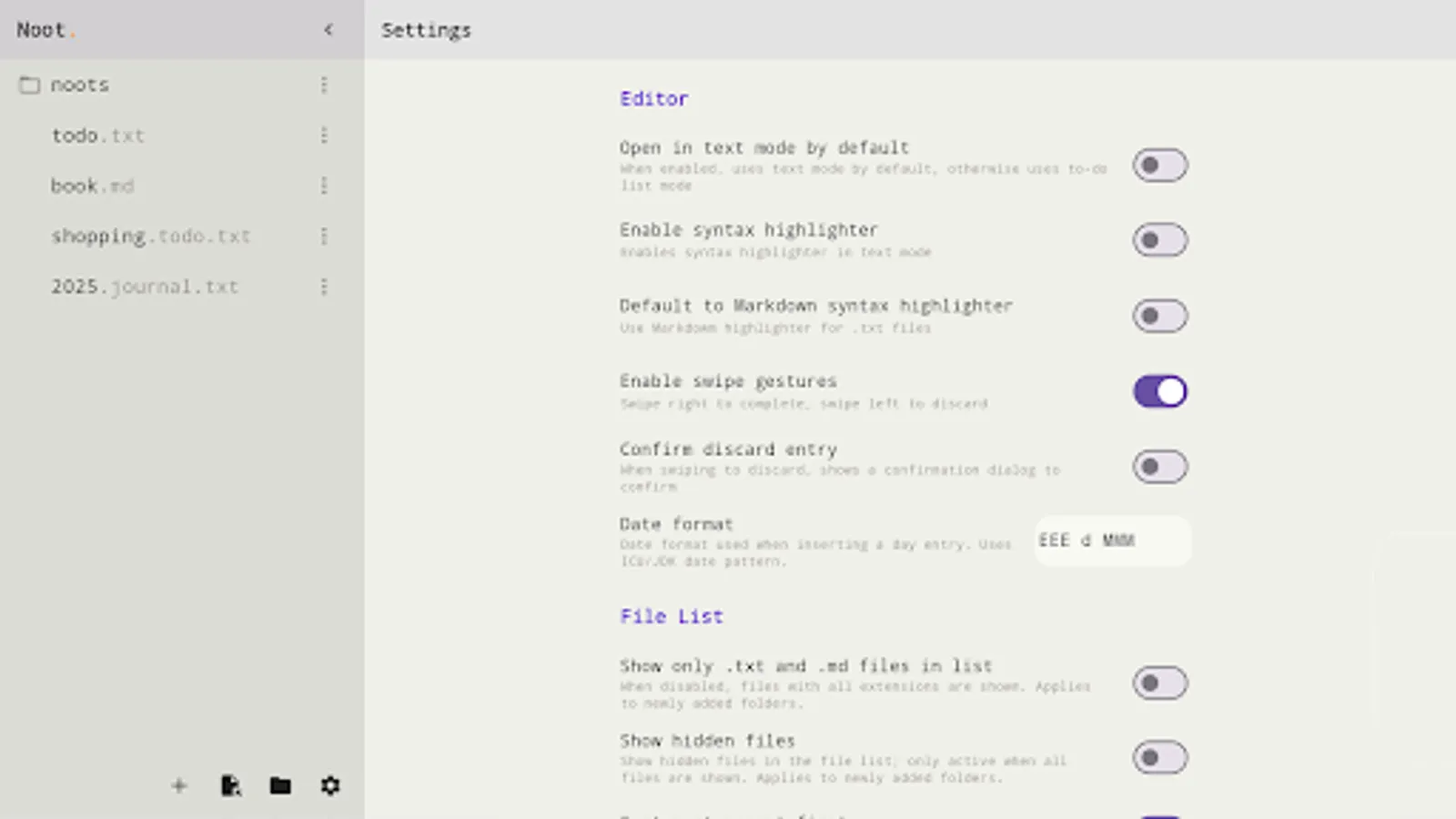Open the shopping.todo.txt options menu
1456x819 pixels.
324,237
